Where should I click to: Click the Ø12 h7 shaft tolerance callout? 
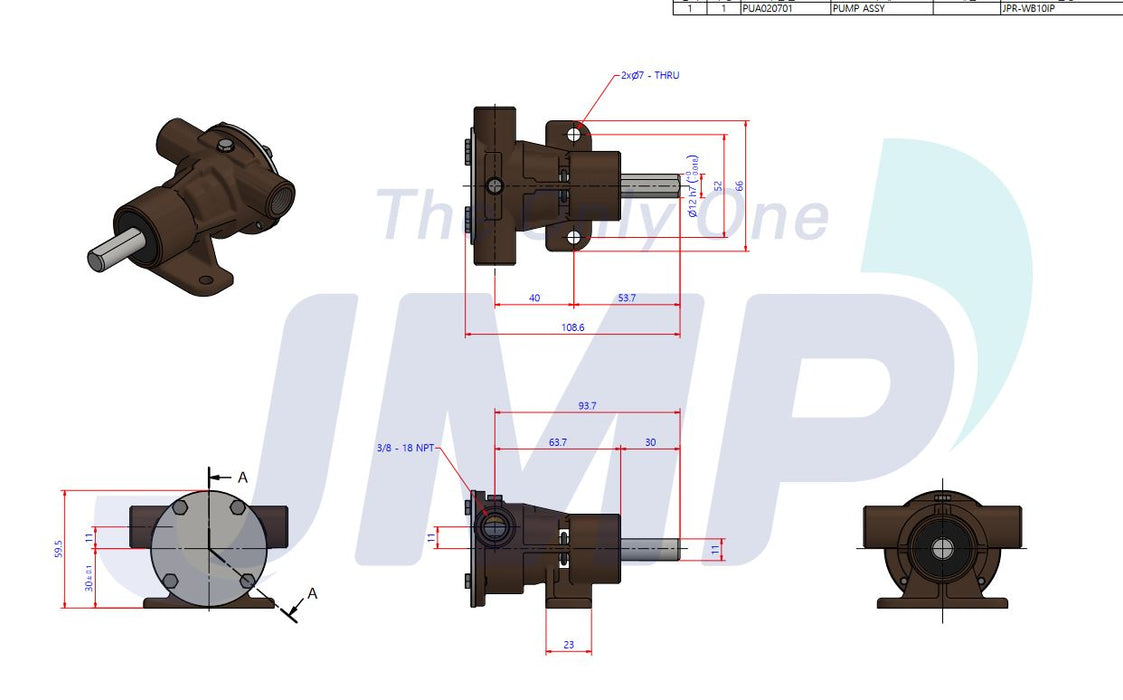(x=693, y=186)
